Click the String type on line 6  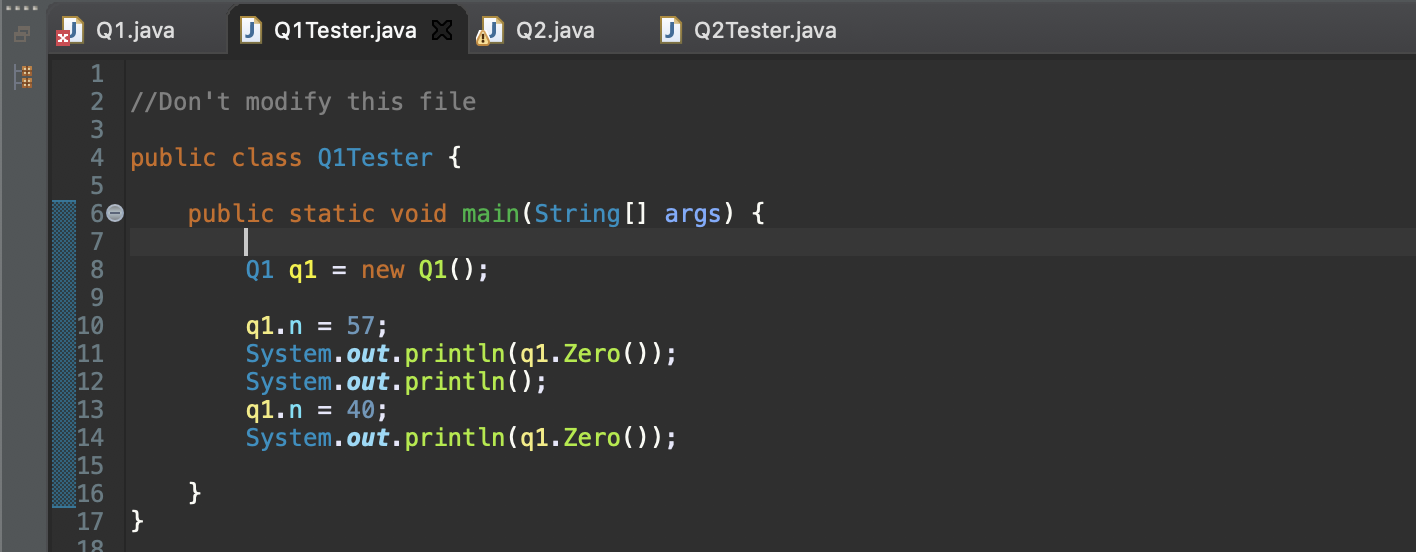[577, 213]
